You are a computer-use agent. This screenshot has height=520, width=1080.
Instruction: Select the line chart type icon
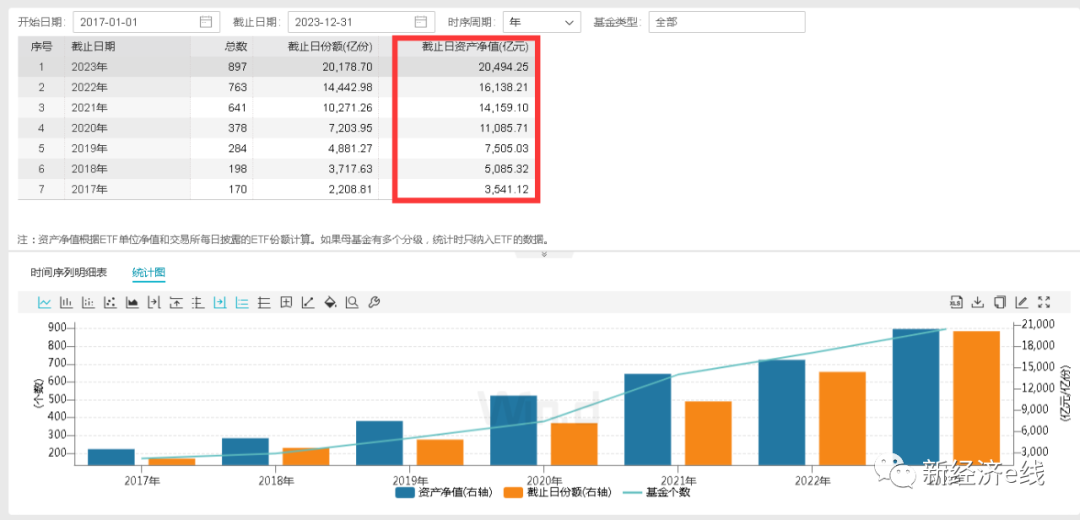pos(44,302)
